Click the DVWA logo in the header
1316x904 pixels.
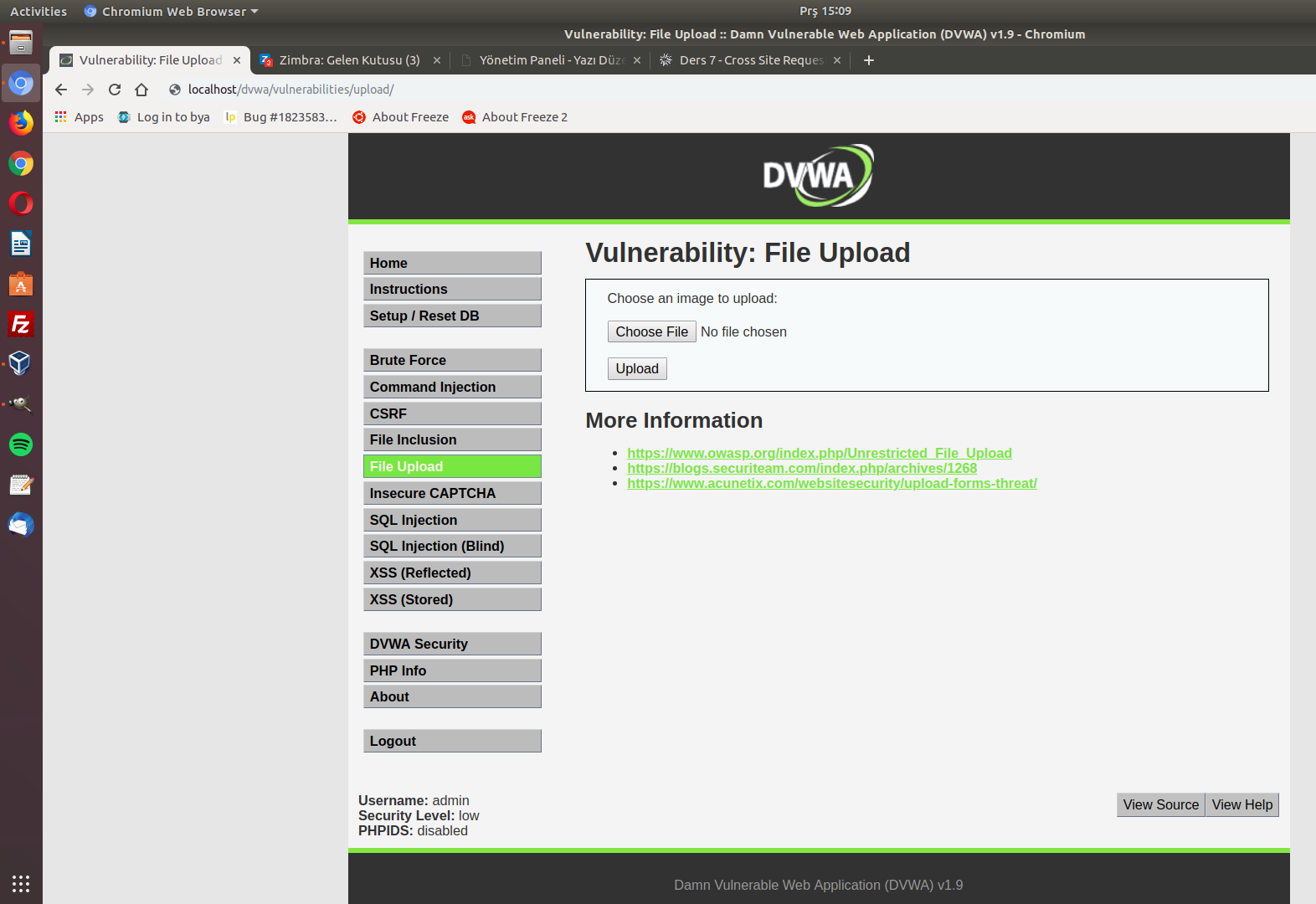pyautogui.click(x=818, y=176)
